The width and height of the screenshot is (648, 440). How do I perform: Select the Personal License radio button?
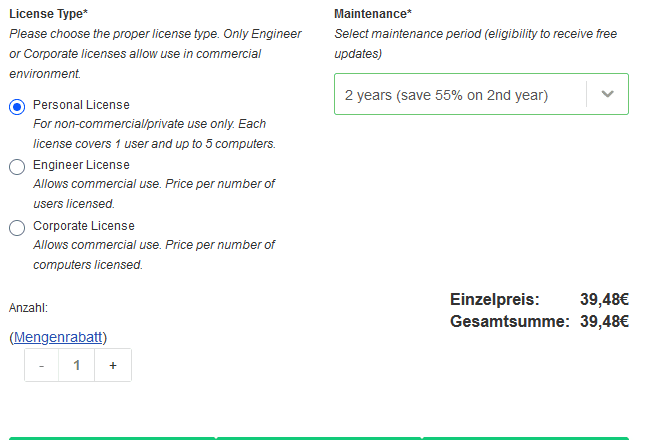[17, 107]
